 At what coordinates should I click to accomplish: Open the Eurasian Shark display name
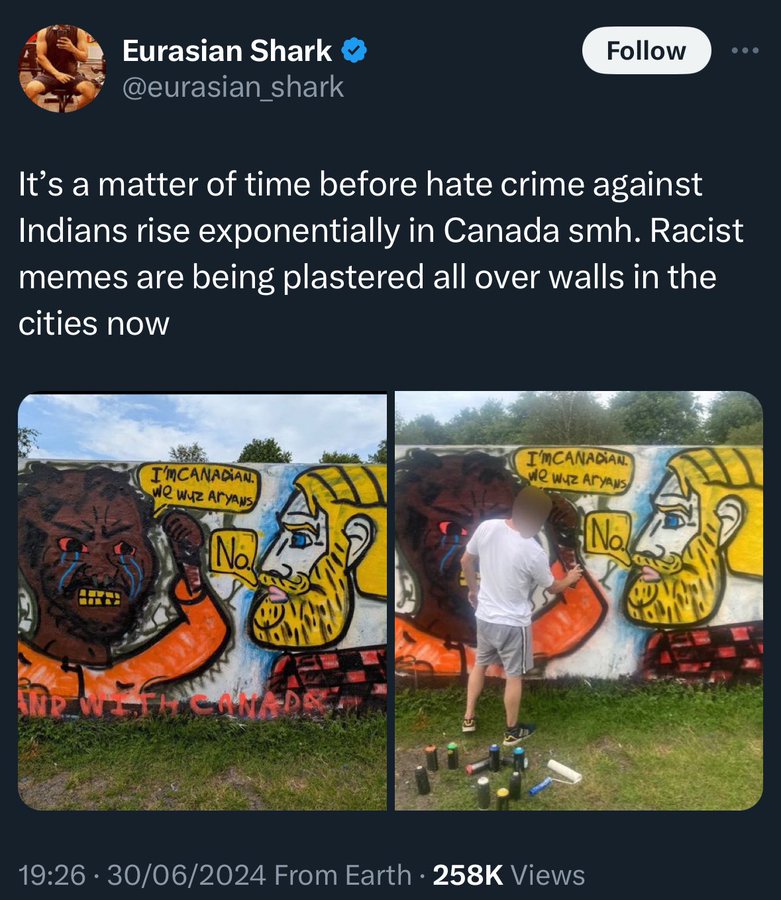(227, 51)
